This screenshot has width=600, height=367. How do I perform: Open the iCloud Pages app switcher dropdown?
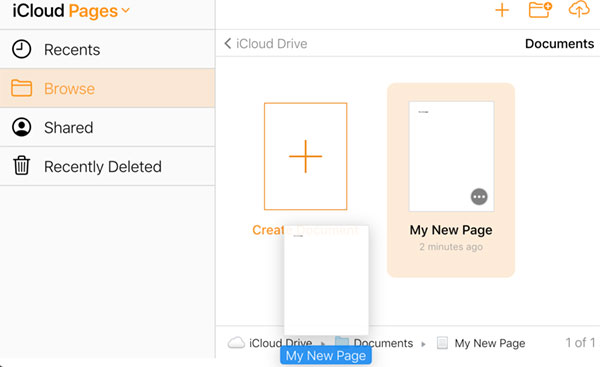tap(71, 11)
